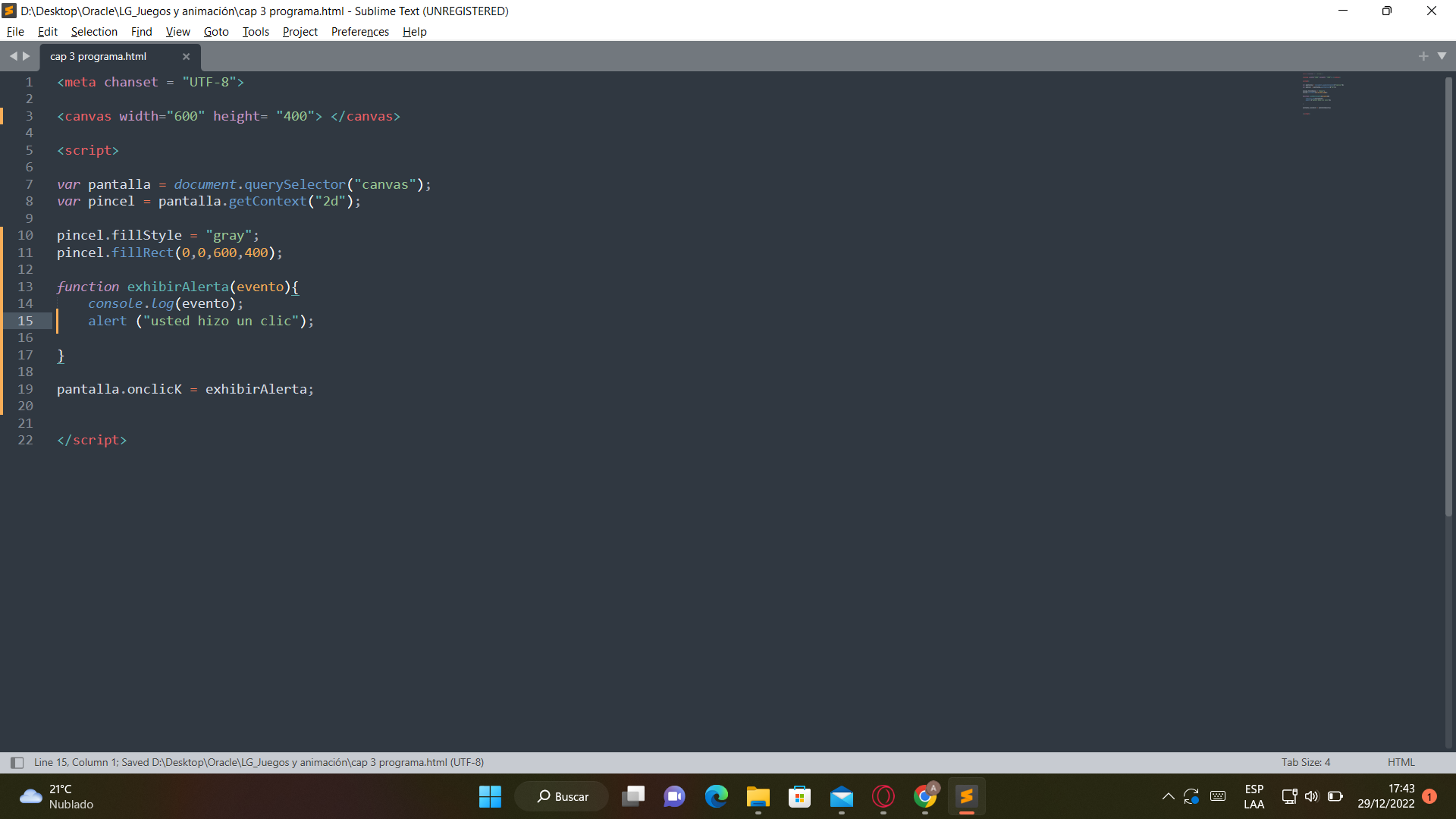This screenshot has width=1456, height=819.
Task: Go to next tab with right arrow
Action: coord(27,56)
